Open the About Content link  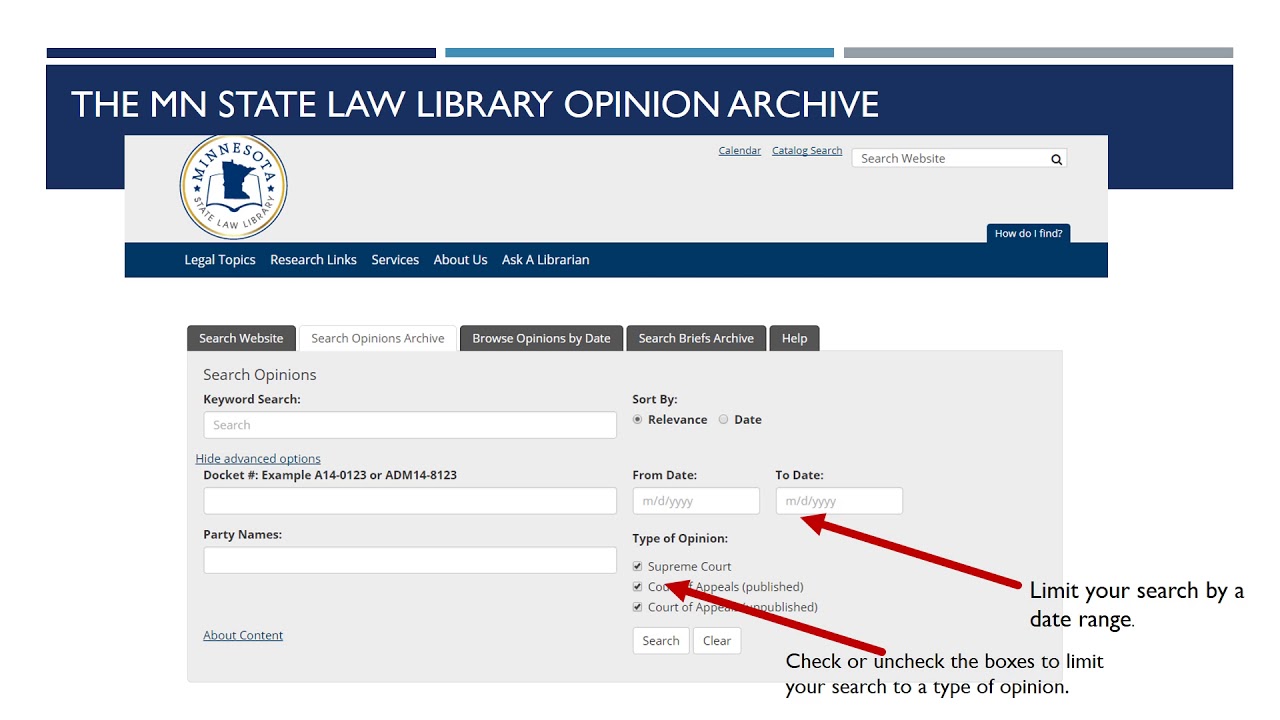point(243,635)
